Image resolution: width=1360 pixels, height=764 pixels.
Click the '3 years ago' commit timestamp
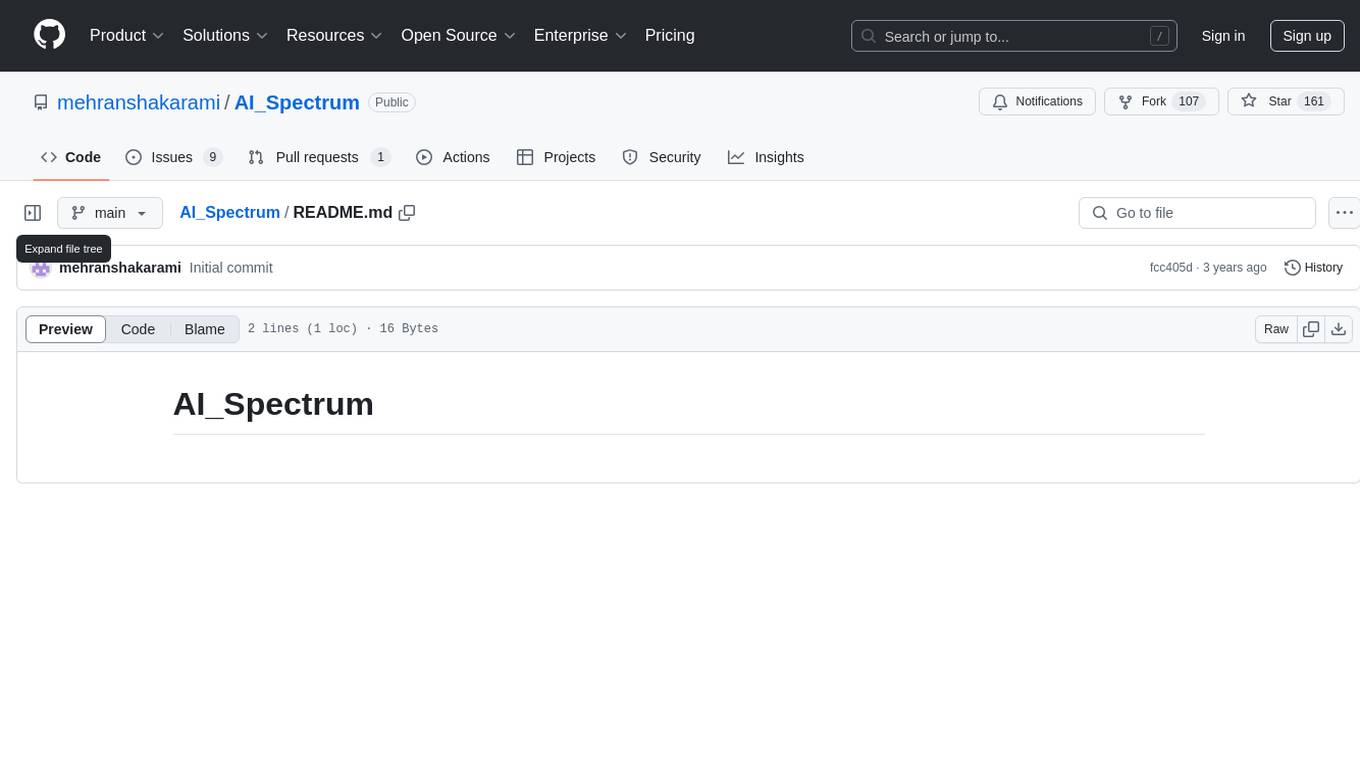click(x=1235, y=268)
